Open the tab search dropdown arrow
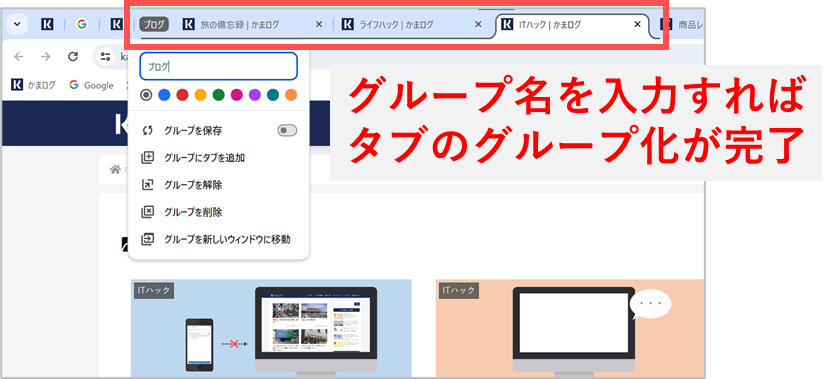Screen dimensions: 831x379 click(17, 24)
